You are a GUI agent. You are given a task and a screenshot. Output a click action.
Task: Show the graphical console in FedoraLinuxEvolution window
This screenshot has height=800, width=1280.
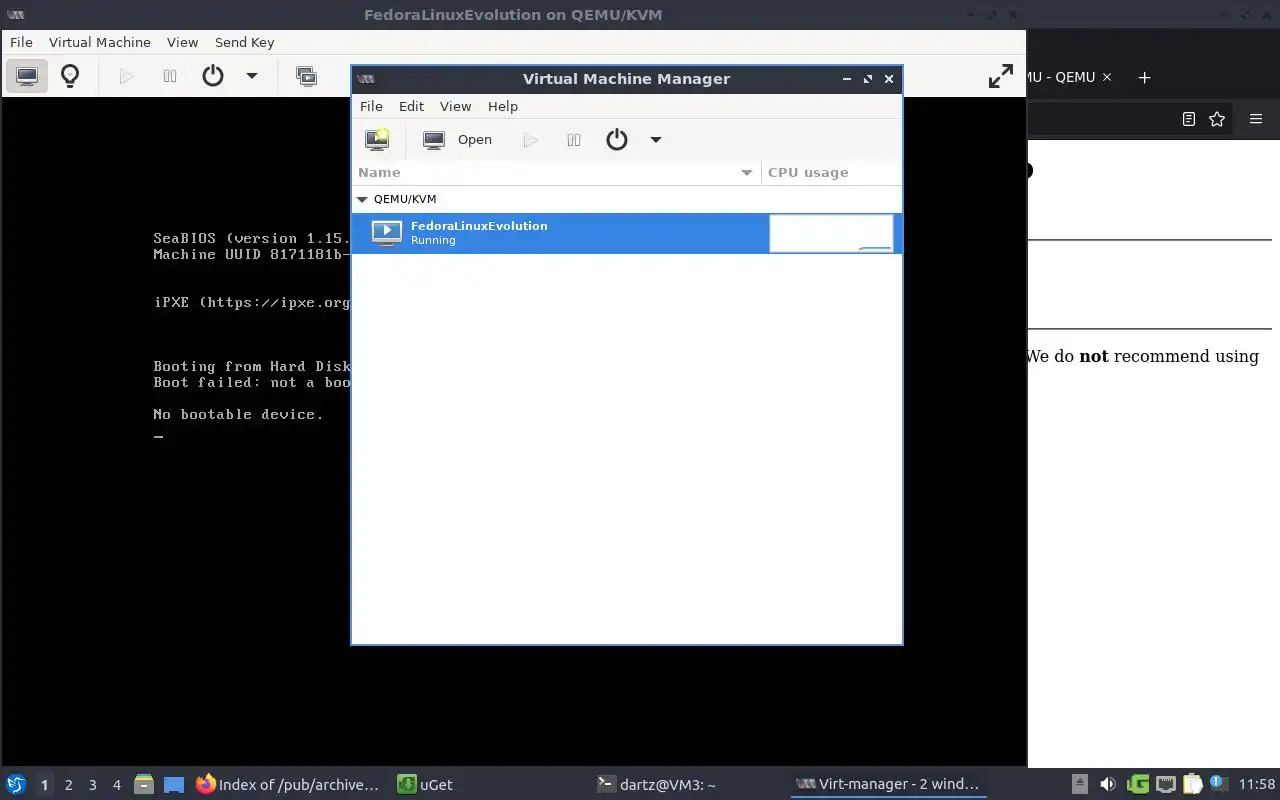click(27, 76)
